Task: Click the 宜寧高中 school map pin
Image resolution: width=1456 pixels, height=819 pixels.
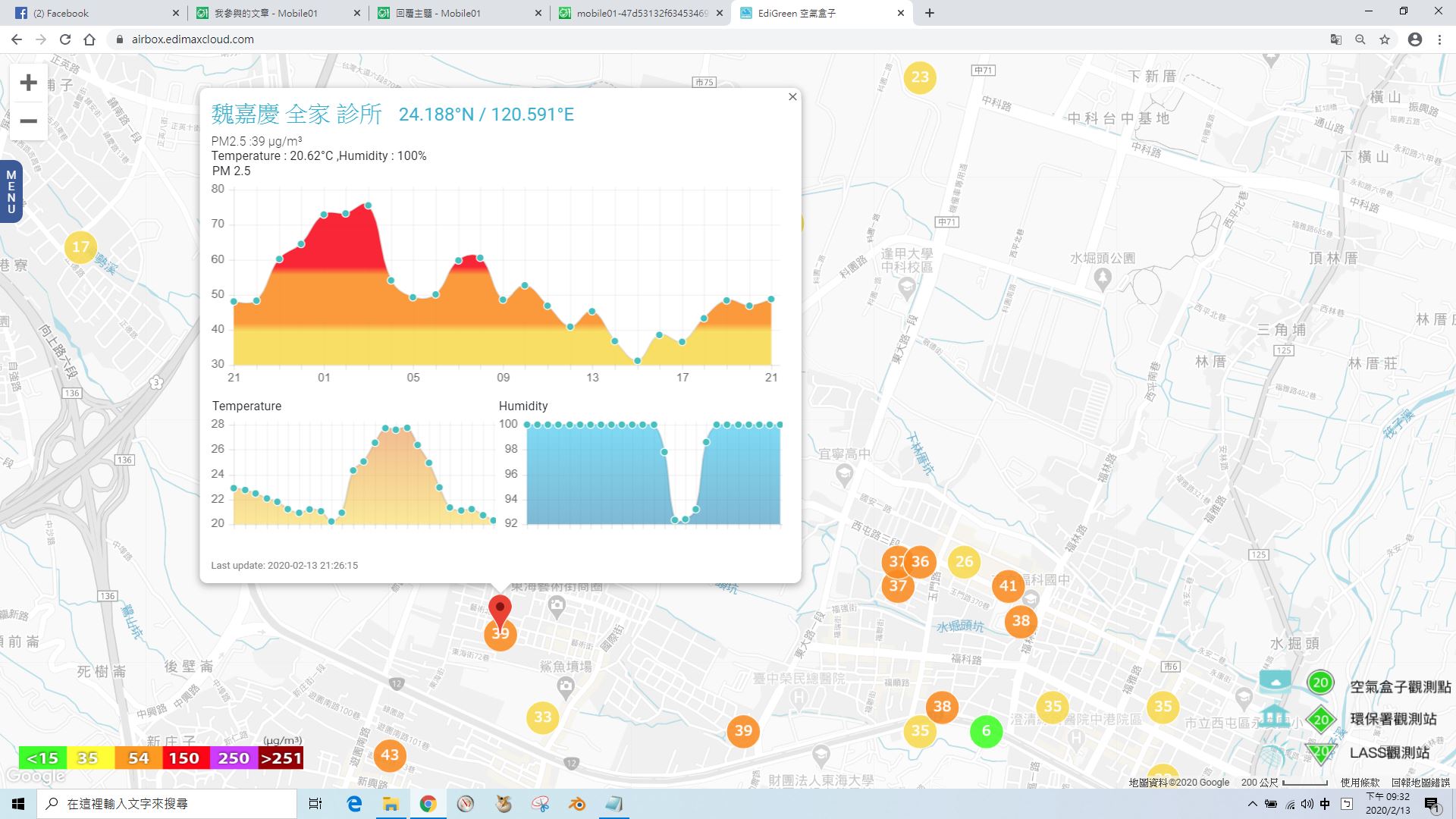Action: click(x=844, y=475)
